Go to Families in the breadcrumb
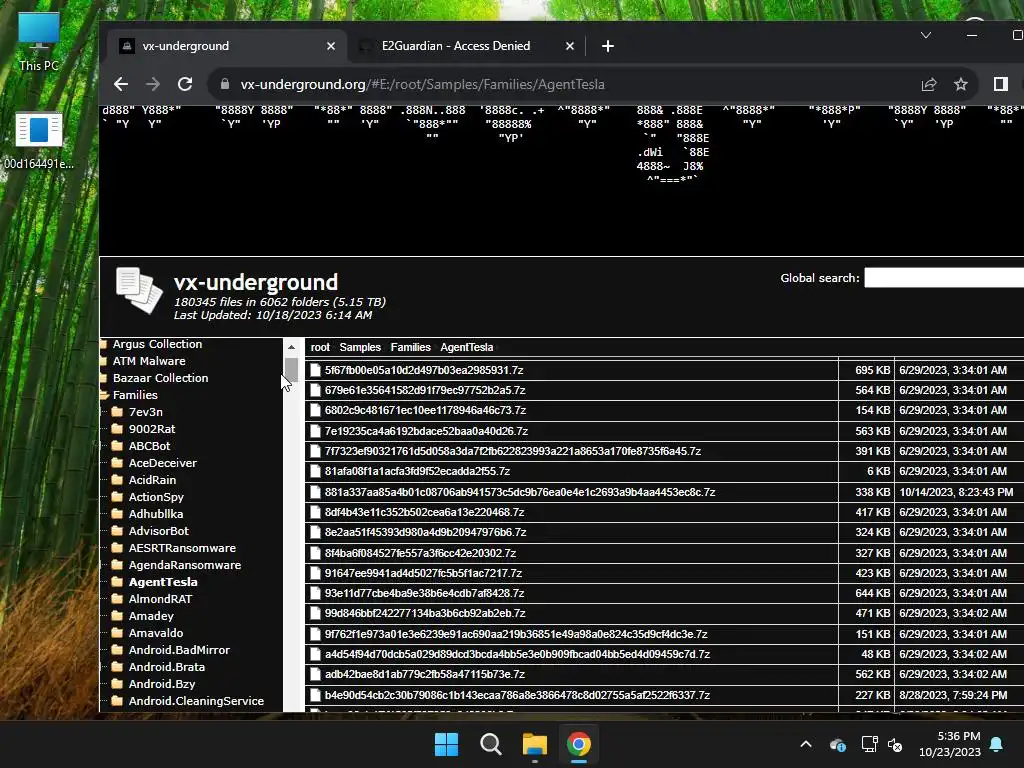 click(411, 347)
